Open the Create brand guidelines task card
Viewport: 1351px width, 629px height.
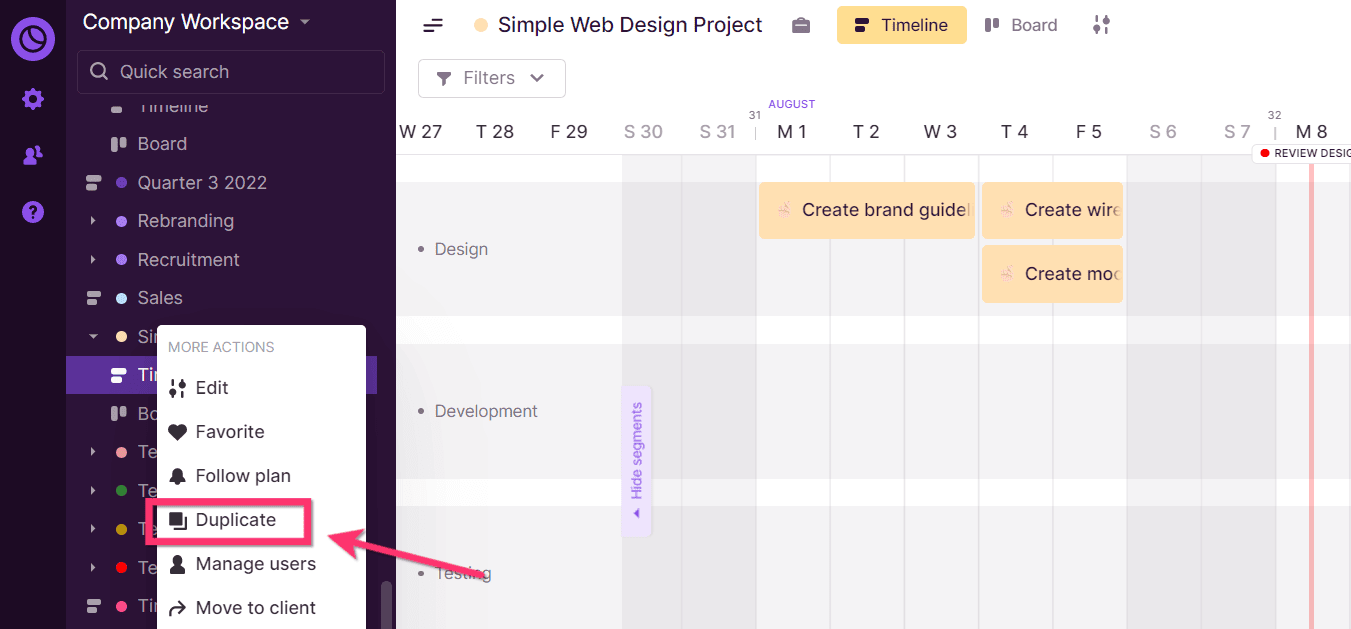pyautogui.click(x=866, y=210)
